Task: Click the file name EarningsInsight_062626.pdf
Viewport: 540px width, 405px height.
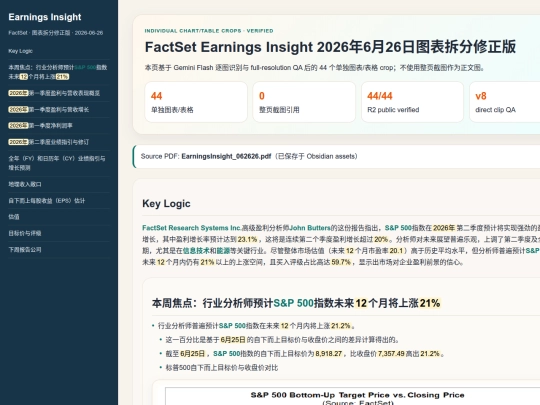Action: pyautogui.click(x=226, y=156)
